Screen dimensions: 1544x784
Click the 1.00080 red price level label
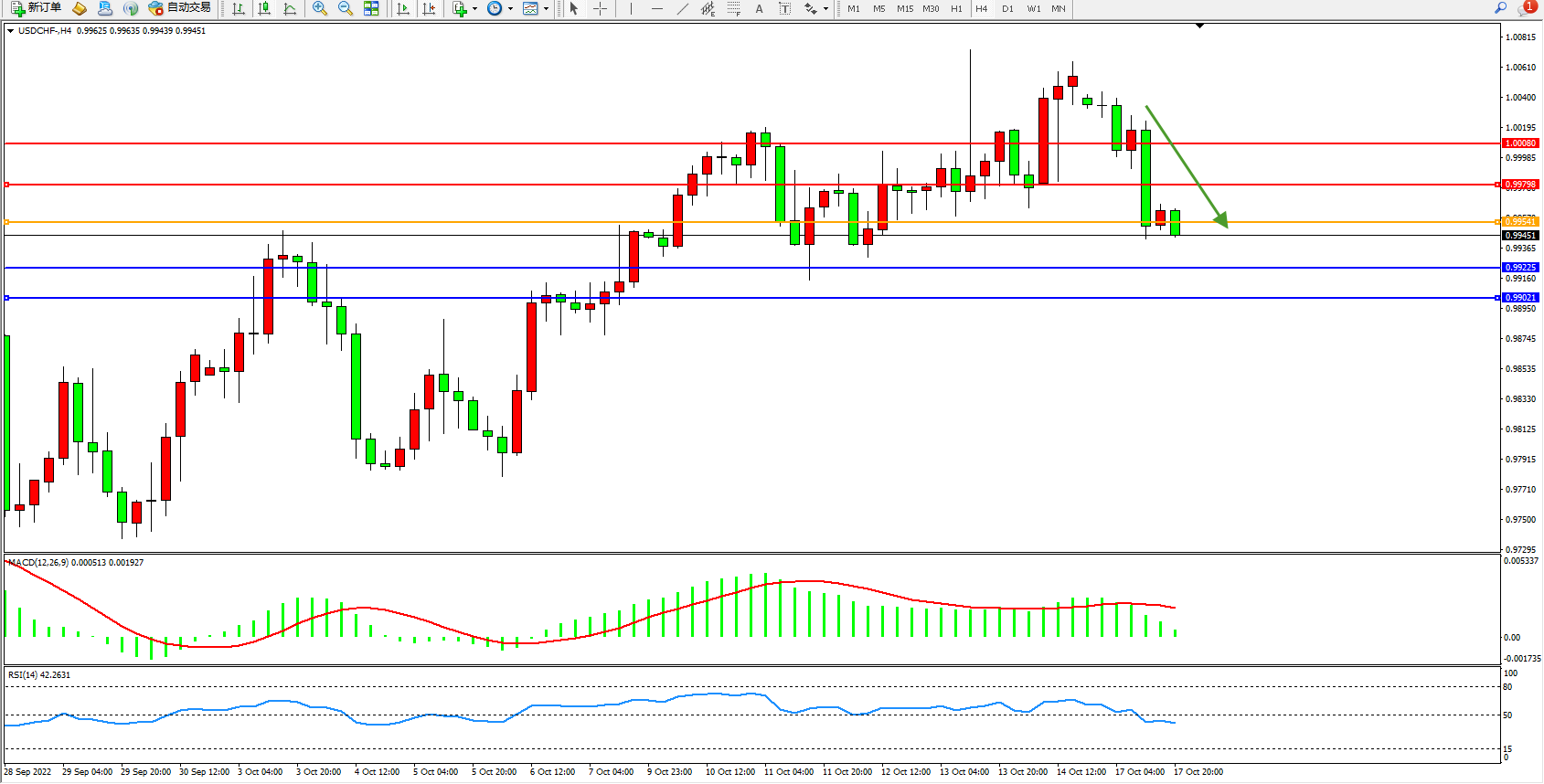[x=1521, y=143]
